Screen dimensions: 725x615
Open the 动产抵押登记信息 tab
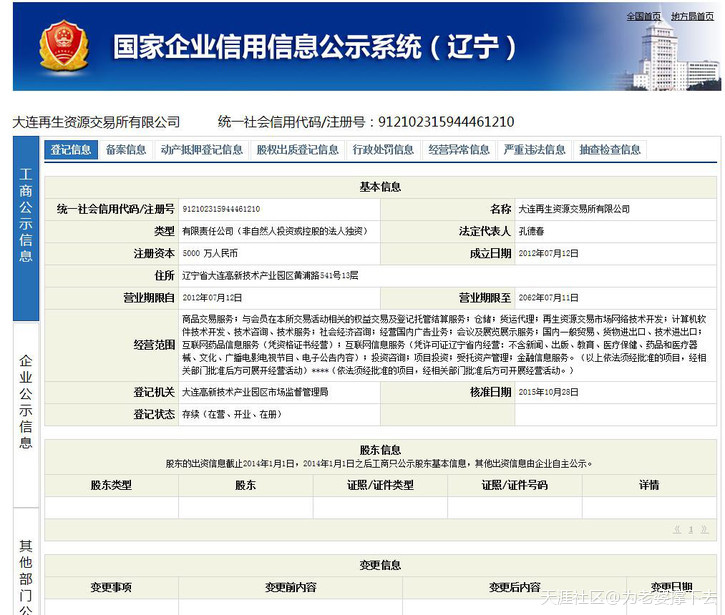point(201,150)
